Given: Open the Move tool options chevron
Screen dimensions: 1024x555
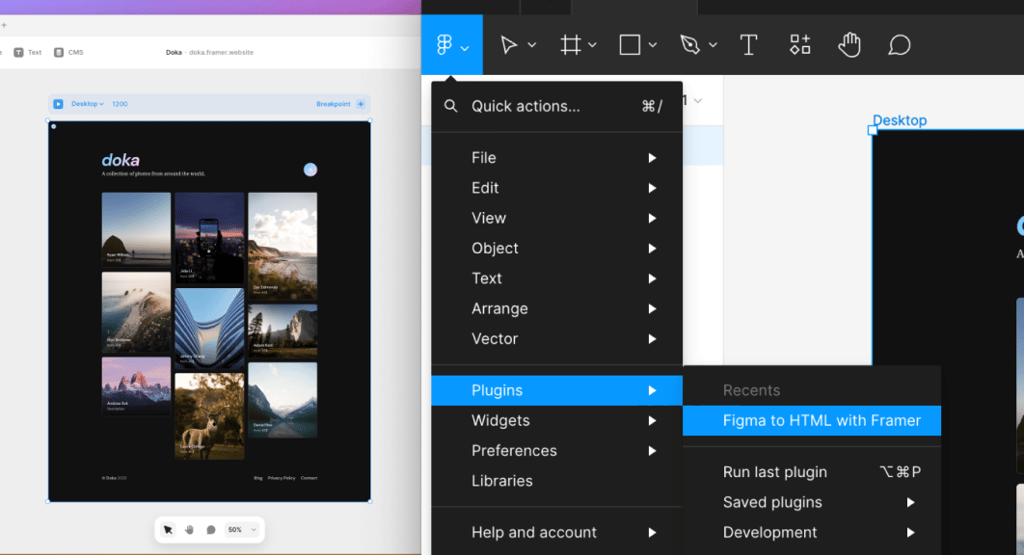Looking at the screenshot, I should click(532, 45).
